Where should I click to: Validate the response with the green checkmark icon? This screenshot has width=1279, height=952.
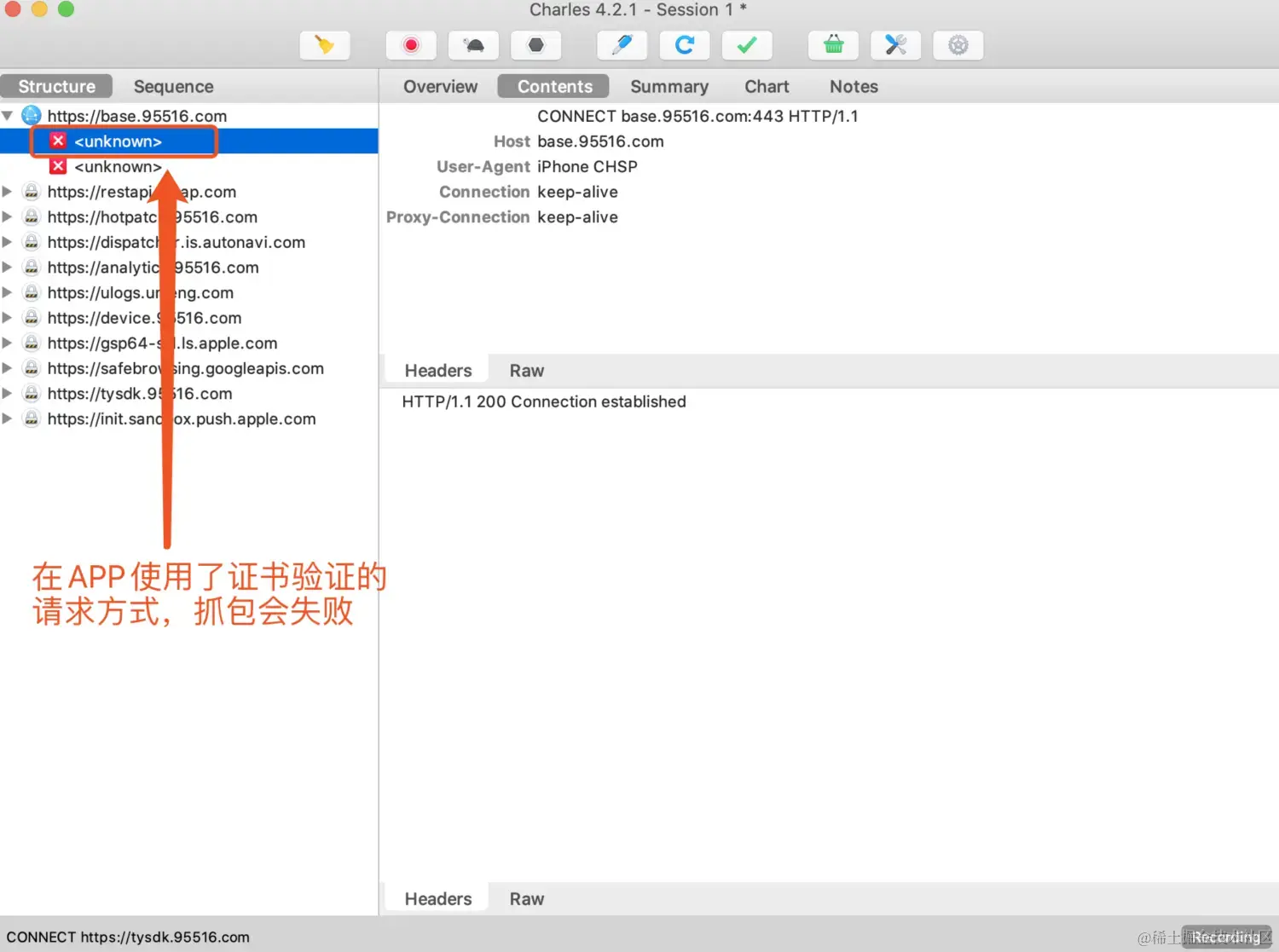[x=747, y=45]
